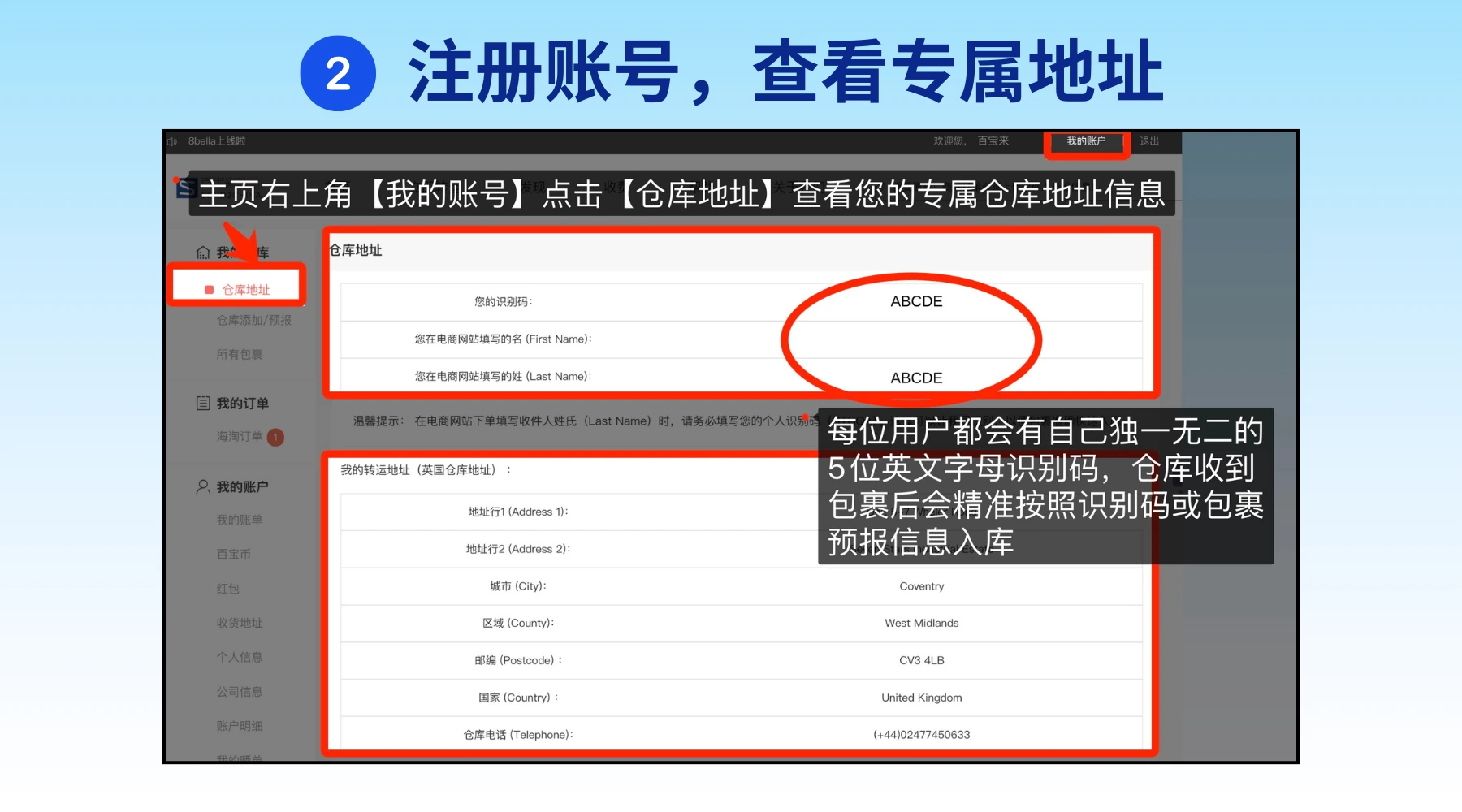Select 仓库地址 in the sidebar
Image resolution: width=1462 pixels, height=812 pixels.
pos(245,290)
